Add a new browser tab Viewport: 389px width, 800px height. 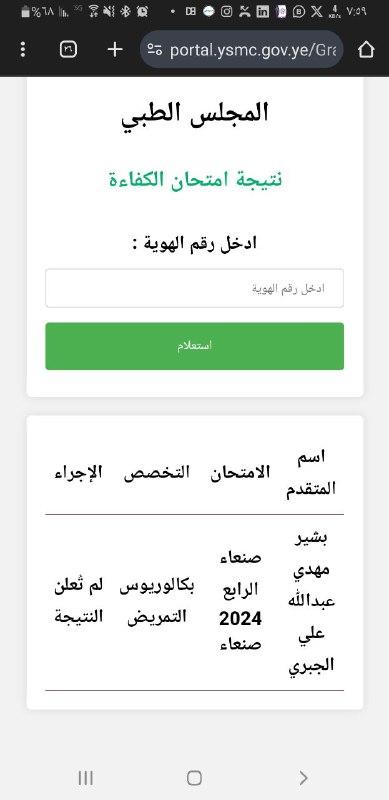click(x=115, y=49)
